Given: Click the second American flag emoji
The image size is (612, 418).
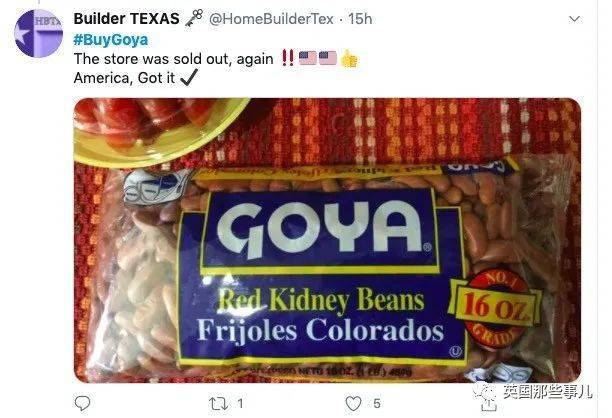Looking at the screenshot, I should (x=327, y=59).
